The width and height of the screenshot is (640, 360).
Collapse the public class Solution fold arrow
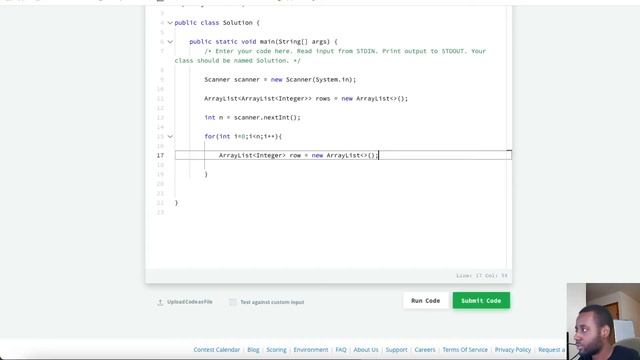click(170, 23)
